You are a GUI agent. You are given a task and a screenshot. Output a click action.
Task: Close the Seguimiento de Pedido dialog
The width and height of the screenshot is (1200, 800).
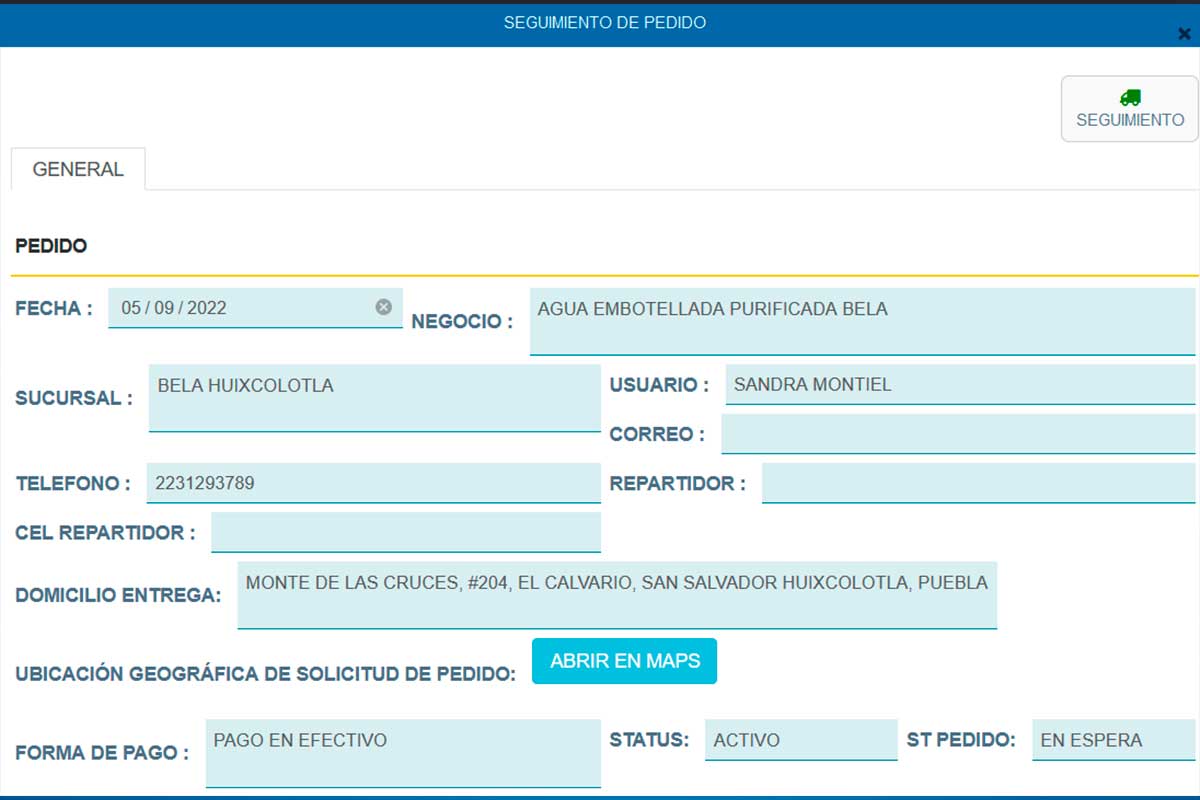[1185, 33]
